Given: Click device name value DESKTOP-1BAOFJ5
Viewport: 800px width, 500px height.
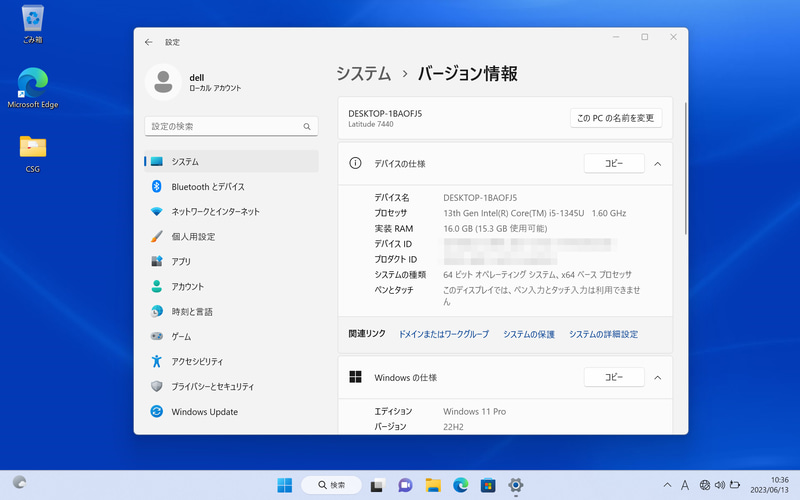Looking at the screenshot, I should coord(480,197).
